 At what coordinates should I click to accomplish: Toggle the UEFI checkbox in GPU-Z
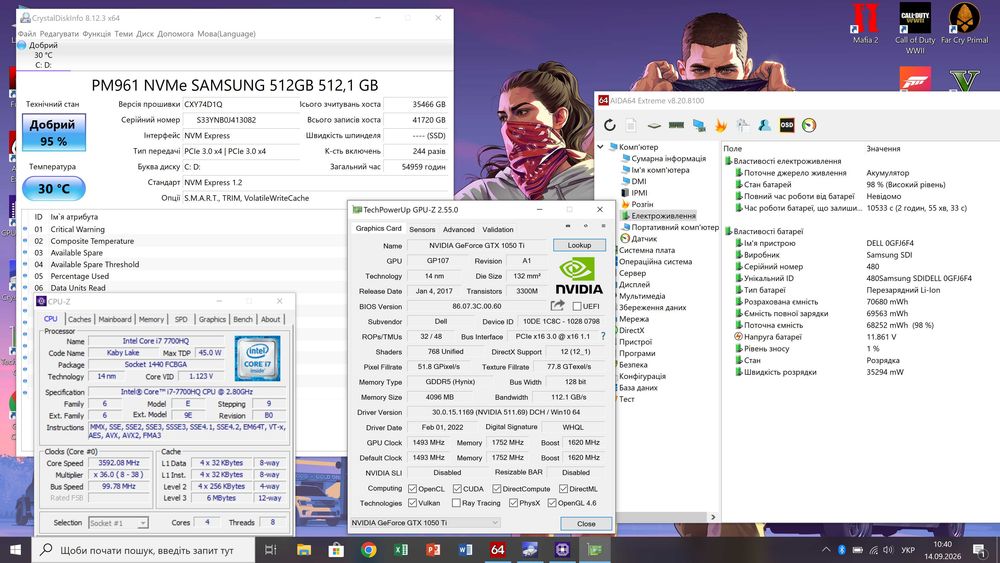[x=577, y=306]
